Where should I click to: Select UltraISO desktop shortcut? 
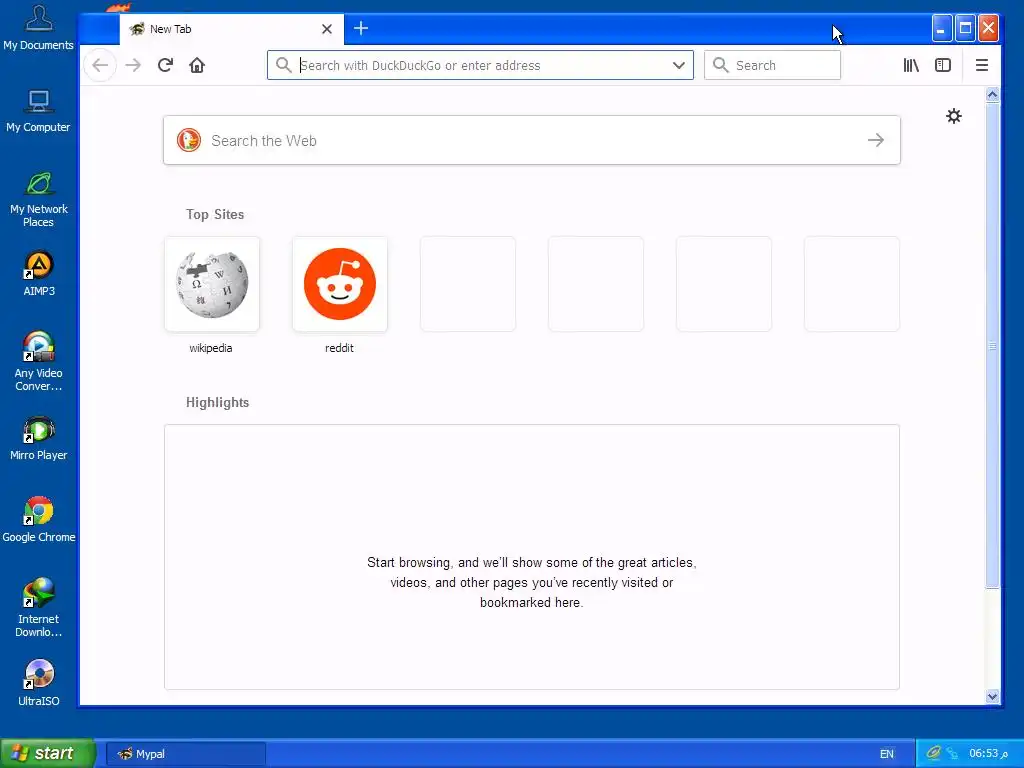pyautogui.click(x=39, y=684)
